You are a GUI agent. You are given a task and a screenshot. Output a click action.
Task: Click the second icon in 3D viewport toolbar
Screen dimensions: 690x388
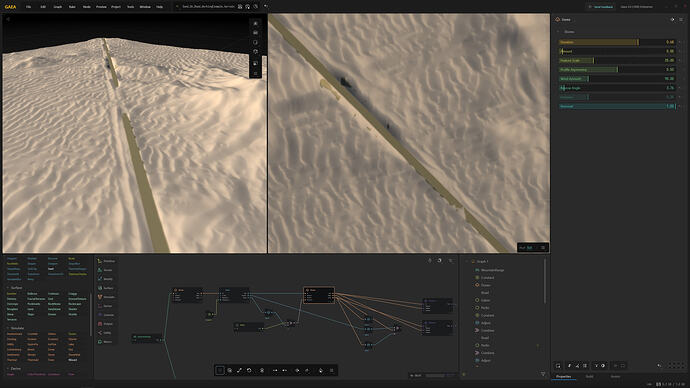point(256,33)
